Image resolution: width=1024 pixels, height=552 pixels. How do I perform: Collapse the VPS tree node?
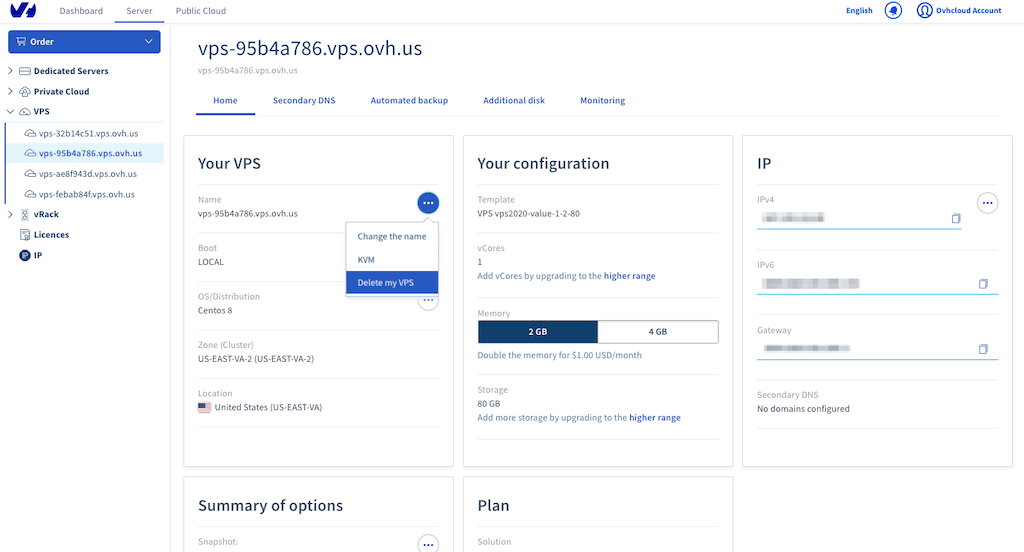point(10,112)
